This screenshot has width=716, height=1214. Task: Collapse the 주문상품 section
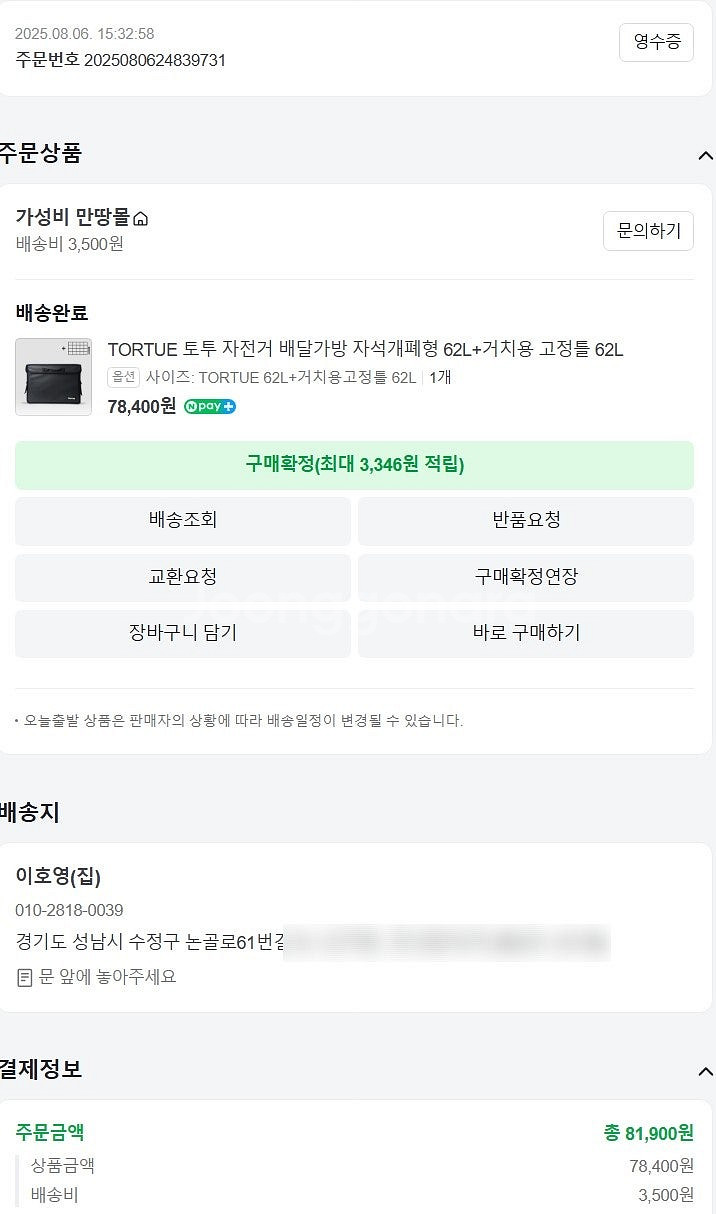coord(705,155)
